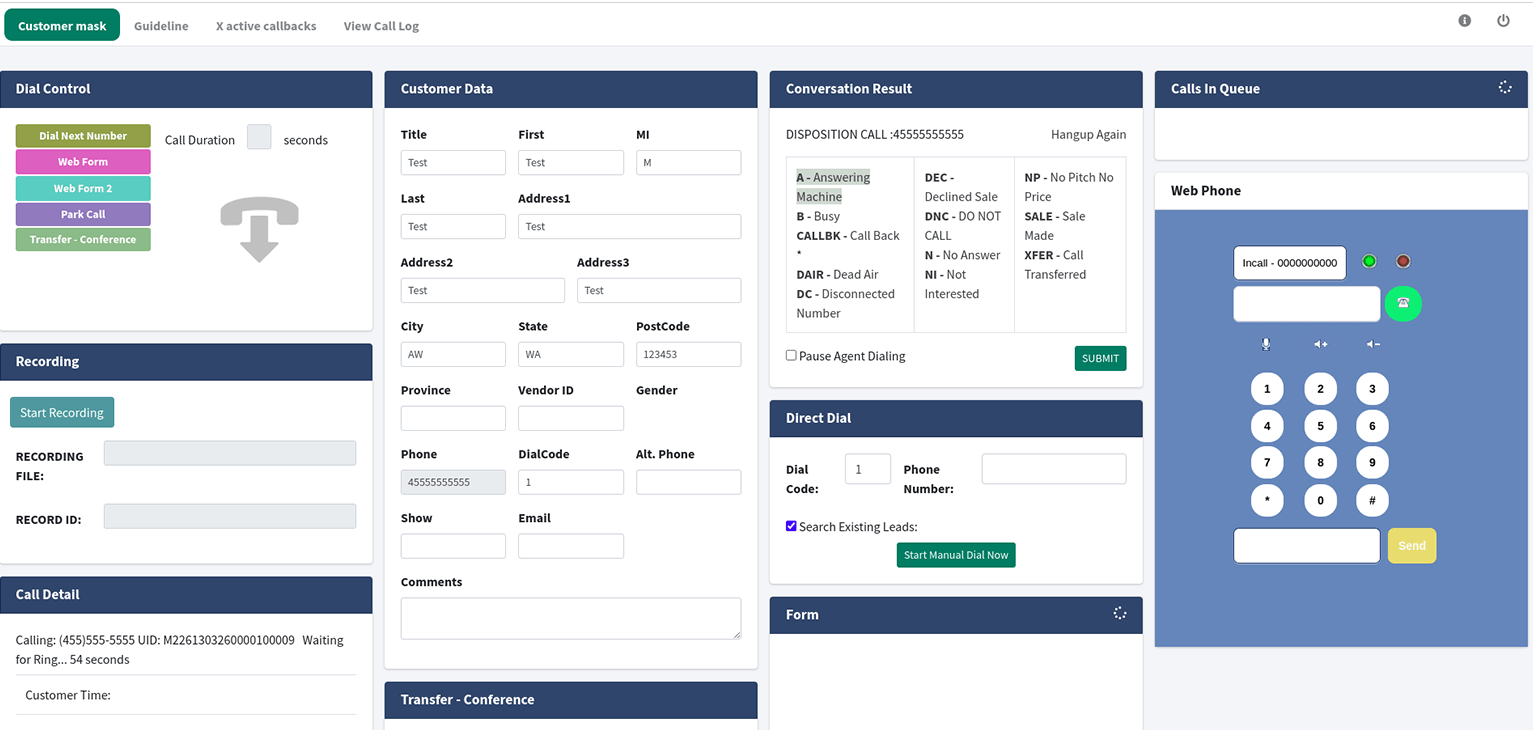Click Web Phone number input below Incall

[x=1307, y=304]
